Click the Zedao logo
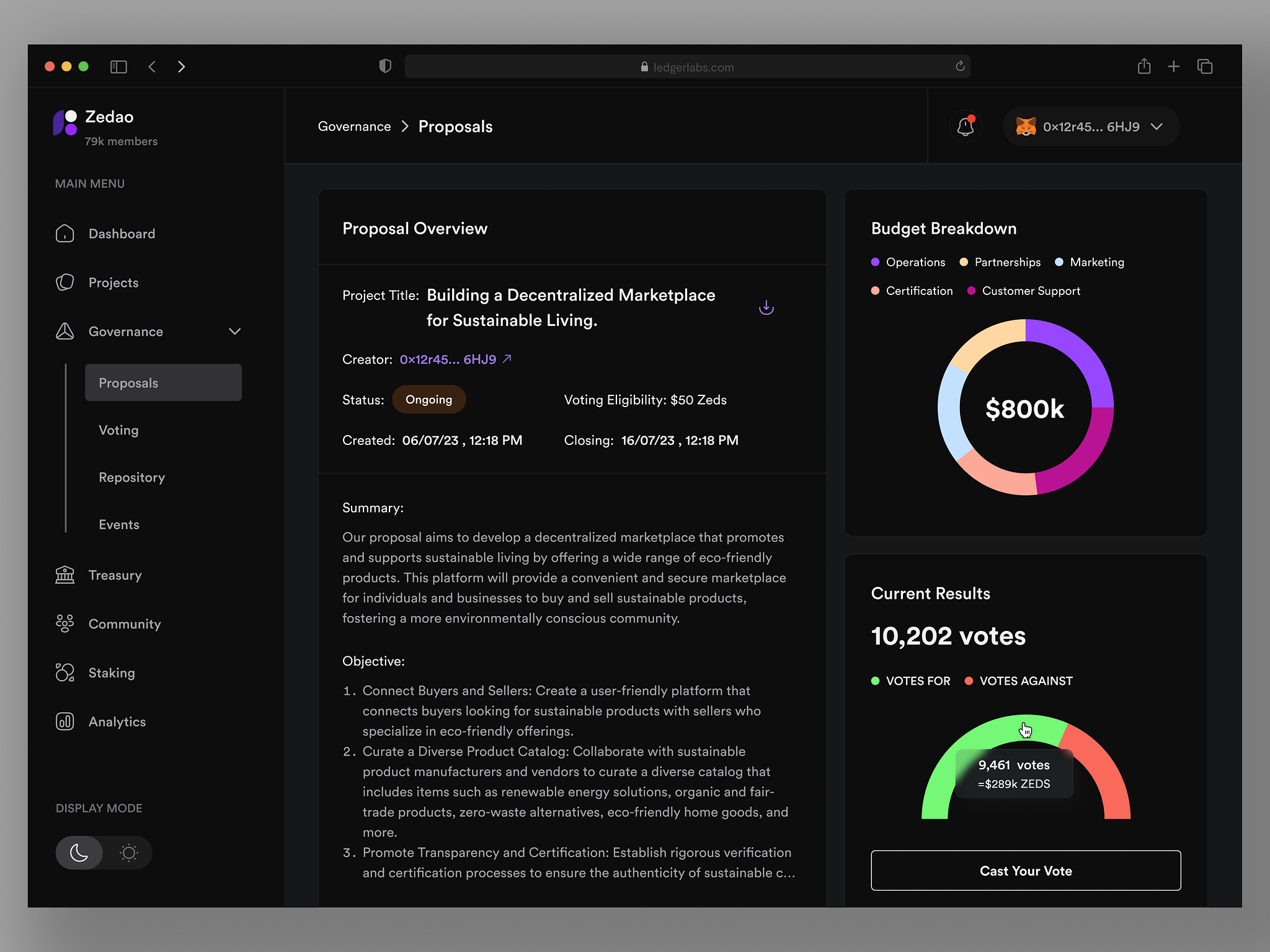 point(64,123)
